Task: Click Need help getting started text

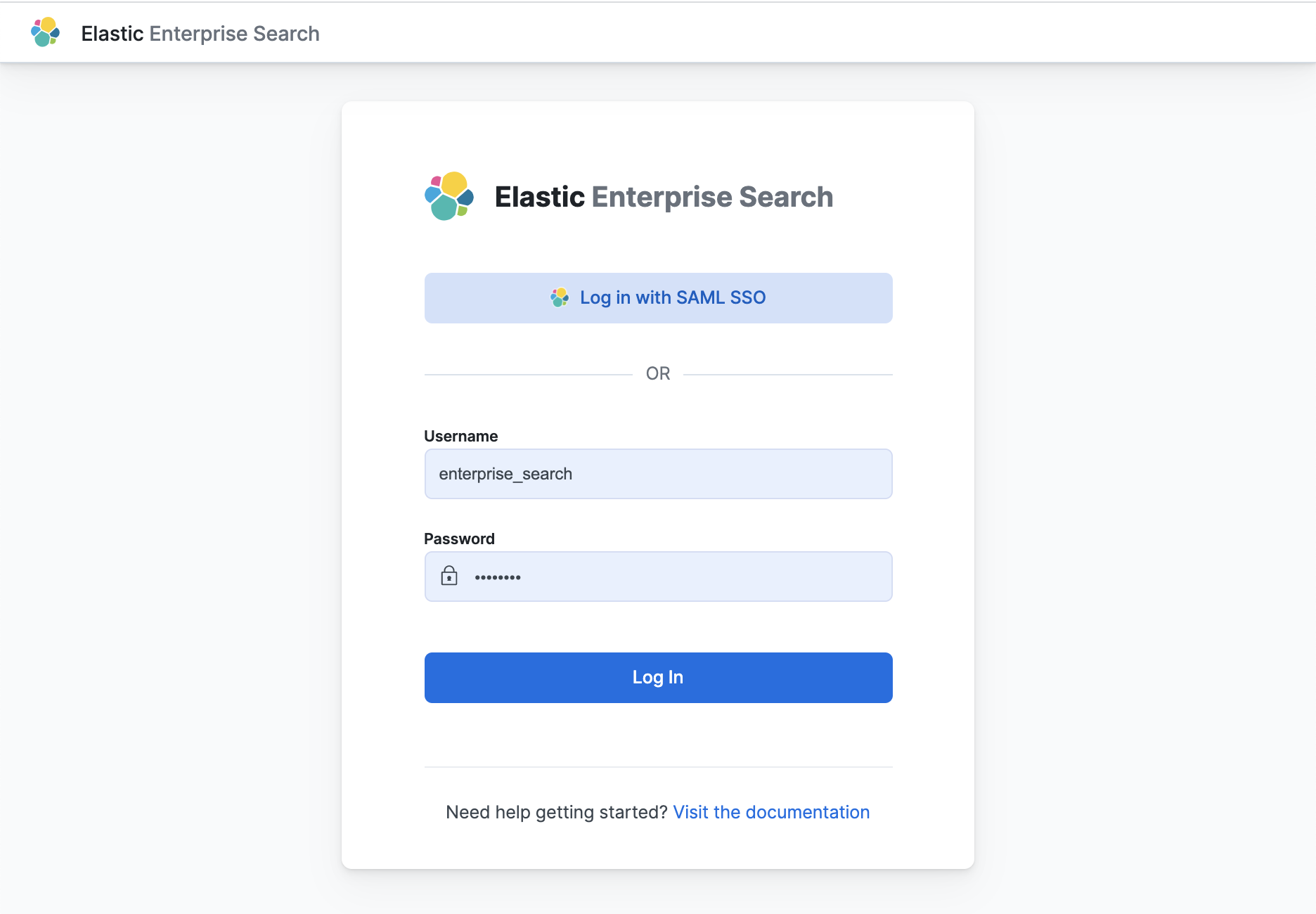Action: pyautogui.click(x=555, y=812)
